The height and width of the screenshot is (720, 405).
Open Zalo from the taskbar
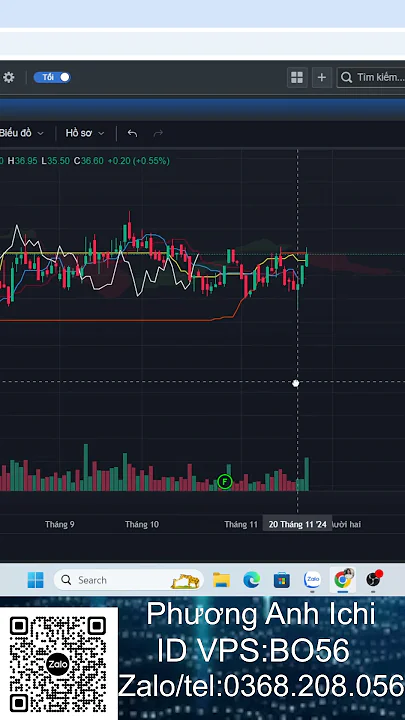click(312, 579)
